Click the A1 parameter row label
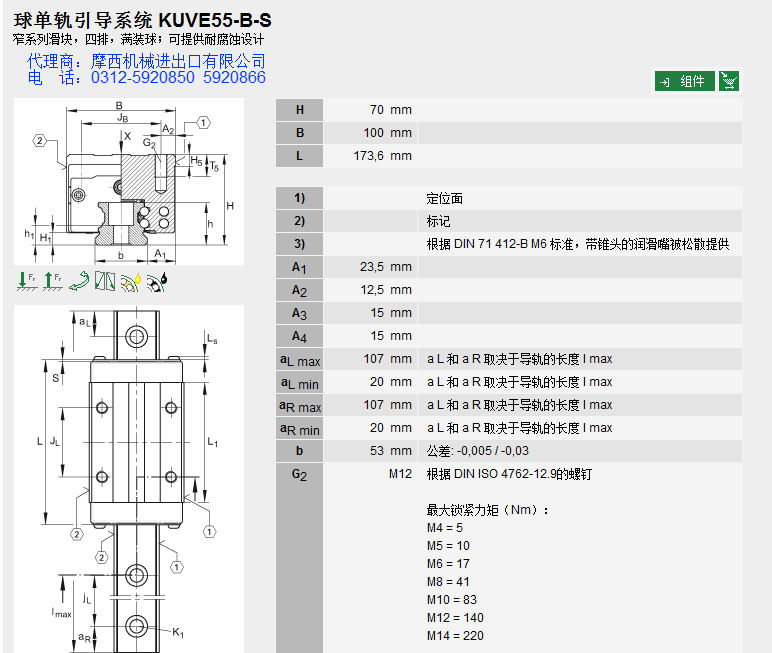 coord(299,267)
